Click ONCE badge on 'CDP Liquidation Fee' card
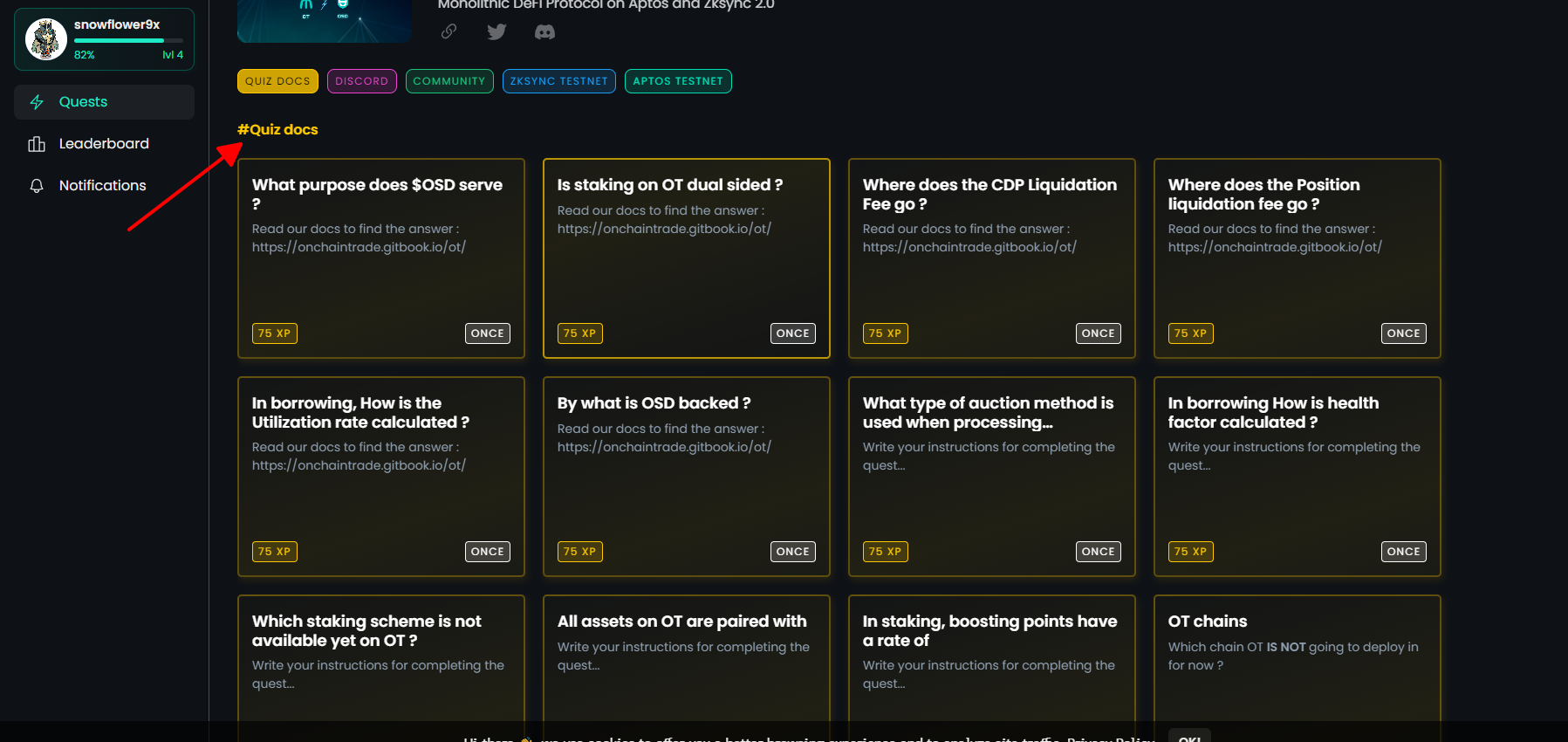This screenshot has height=742, width=1568. (x=1099, y=333)
